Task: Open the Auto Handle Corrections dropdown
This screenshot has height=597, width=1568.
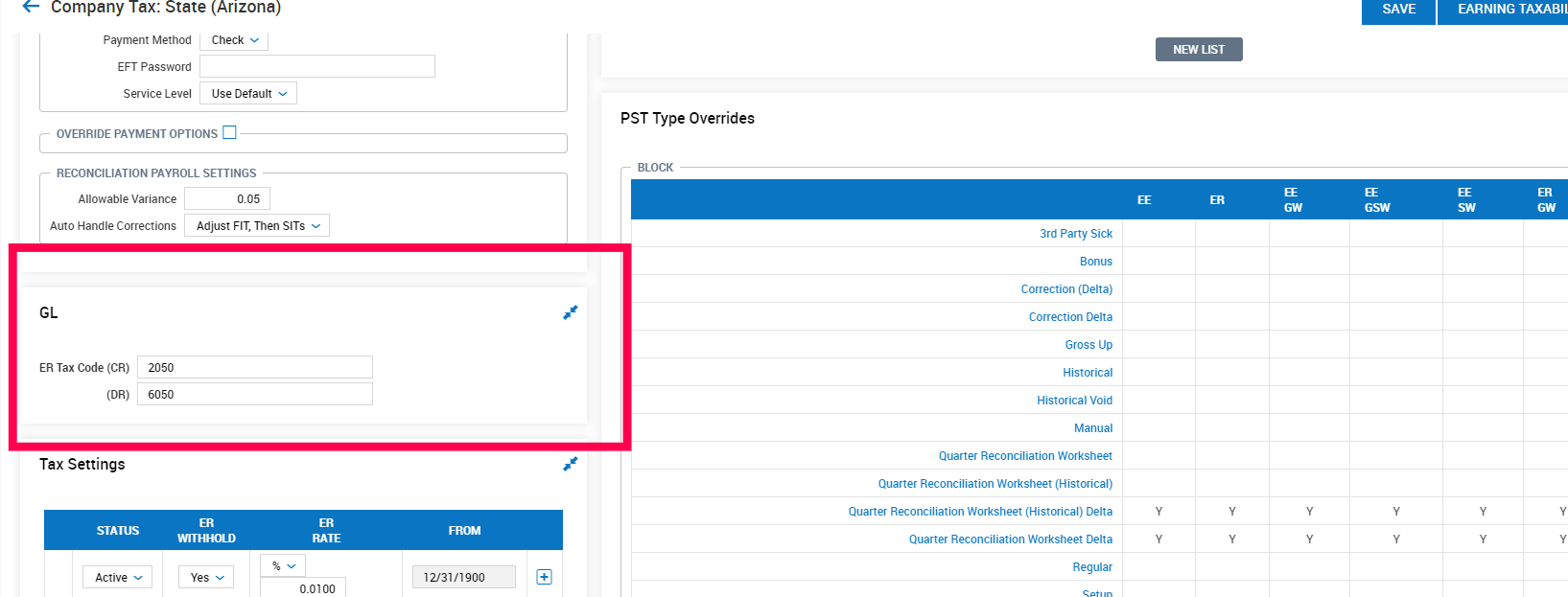Action: pyautogui.click(x=257, y=225)
